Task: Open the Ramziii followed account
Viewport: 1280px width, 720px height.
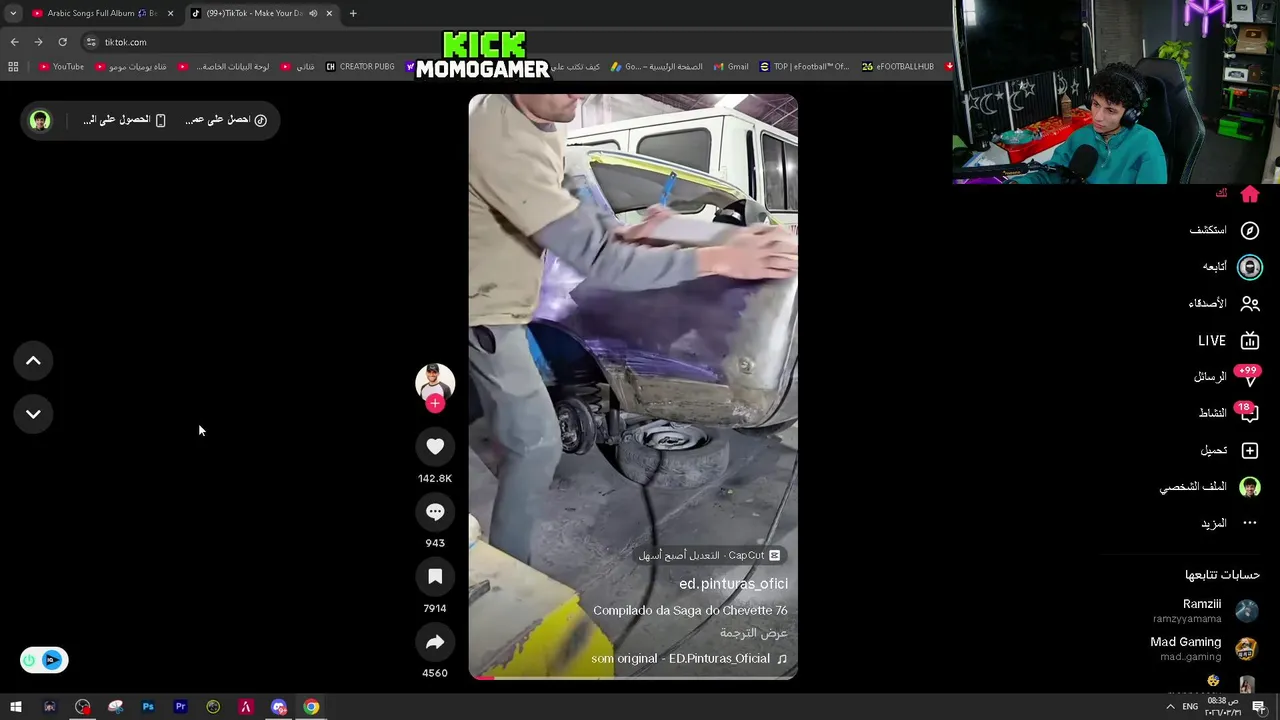Action: pos(1204,611)
